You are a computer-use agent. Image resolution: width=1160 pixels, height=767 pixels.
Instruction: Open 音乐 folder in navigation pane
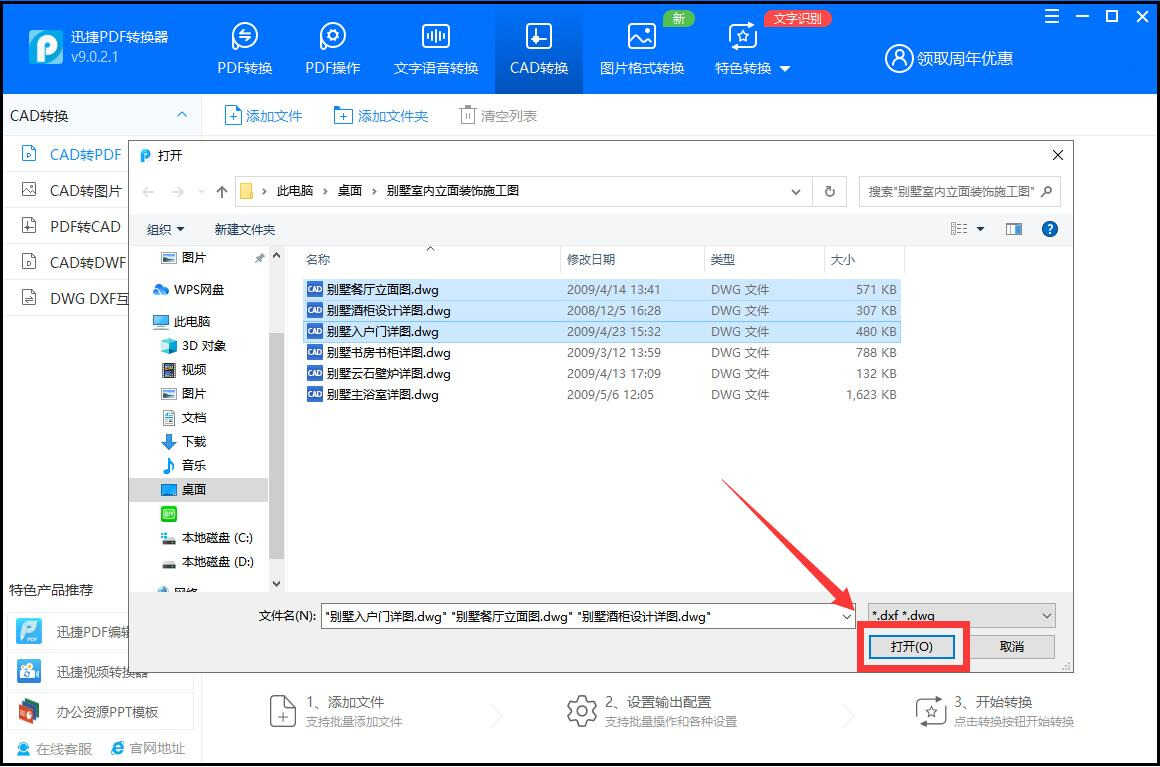click(184, 465)
